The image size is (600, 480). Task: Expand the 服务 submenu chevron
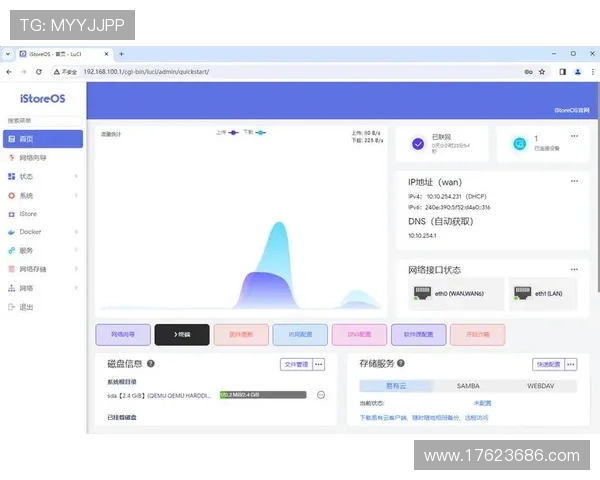[x=76, y=250]
